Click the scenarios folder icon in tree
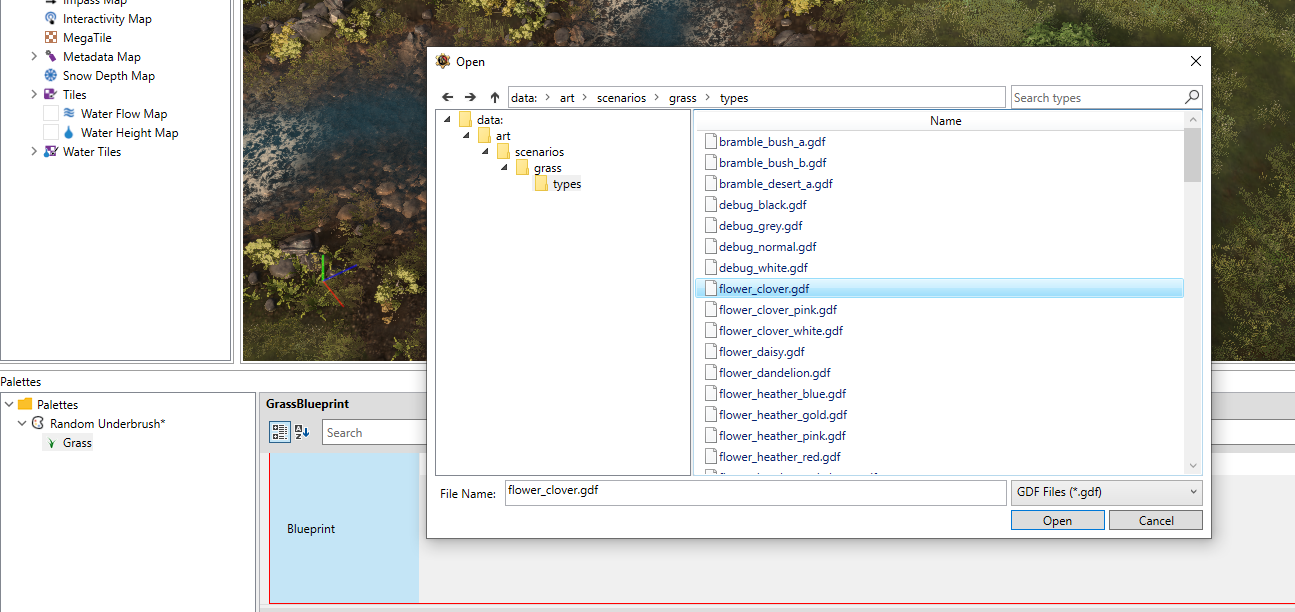The width and height of the screenshot is (1295, 612). pos(503,152)
